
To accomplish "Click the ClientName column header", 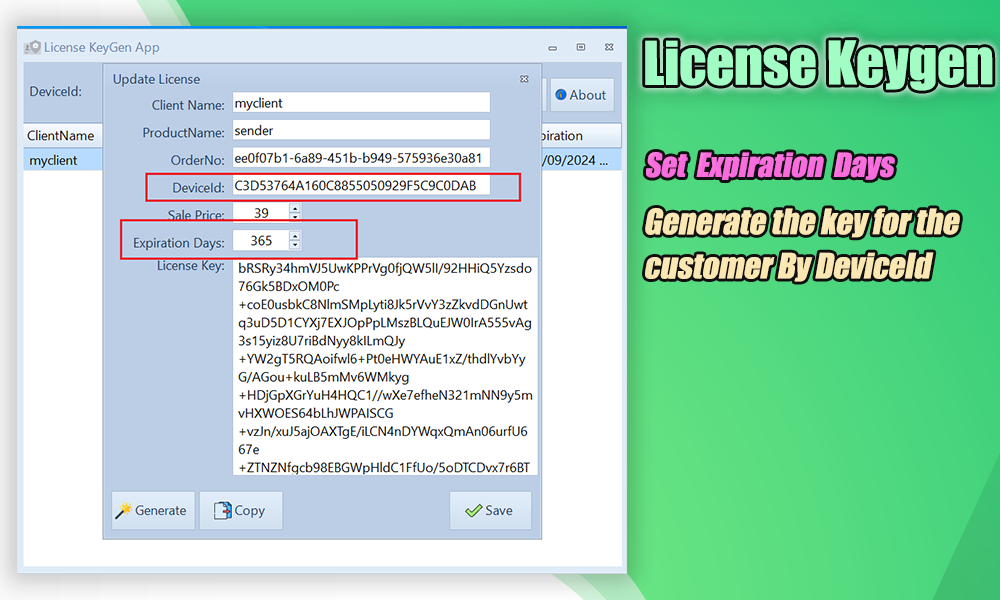I will (x=62, y=135).
